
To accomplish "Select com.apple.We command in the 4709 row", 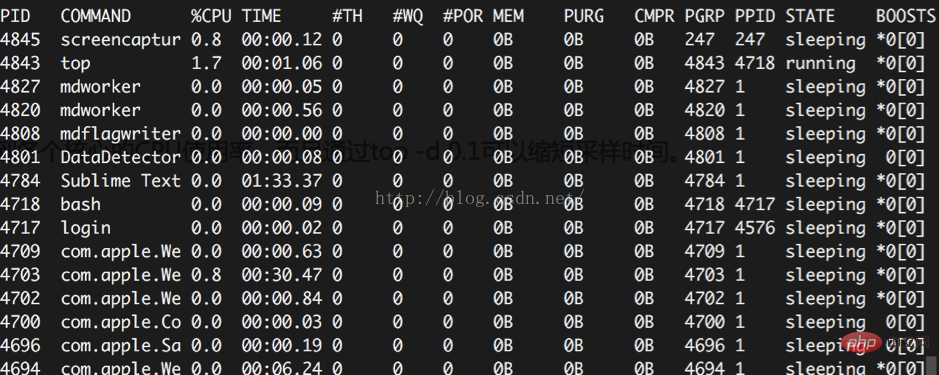I will coord(120,252).
